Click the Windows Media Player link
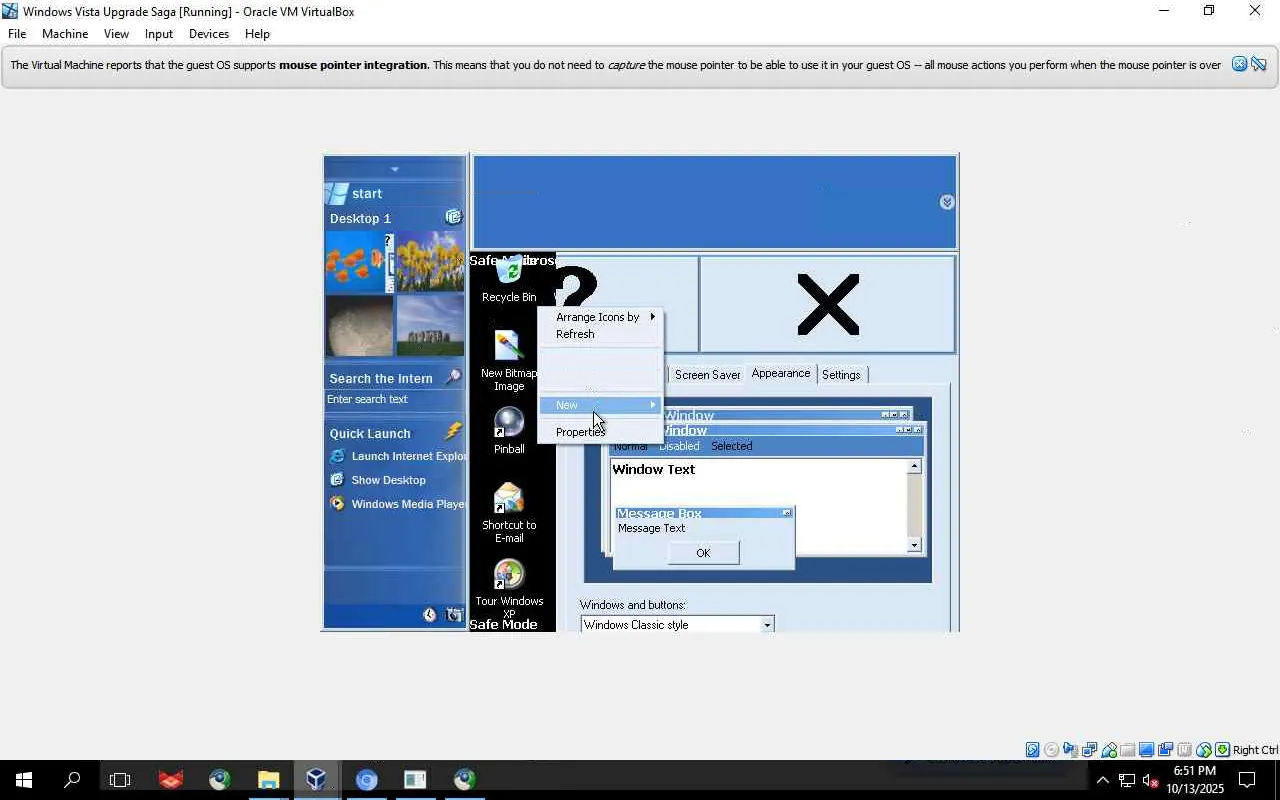This screenshot has height=800, width=1280. point(408,504)
